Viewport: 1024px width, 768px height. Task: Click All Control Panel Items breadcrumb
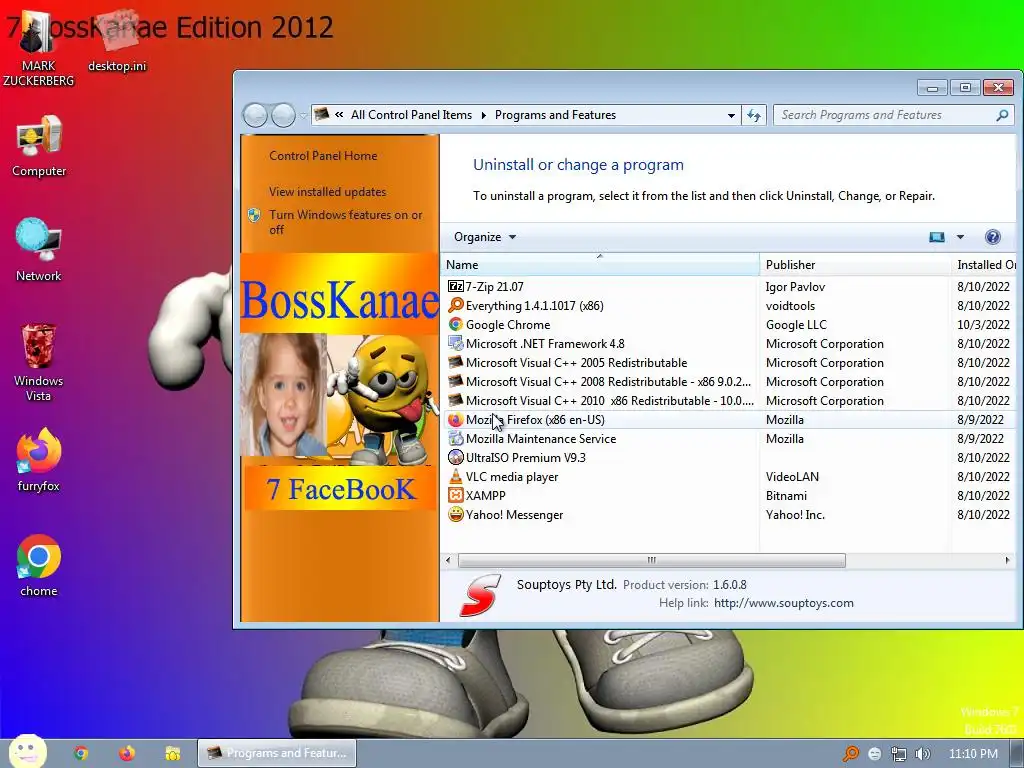click(411, 115)
